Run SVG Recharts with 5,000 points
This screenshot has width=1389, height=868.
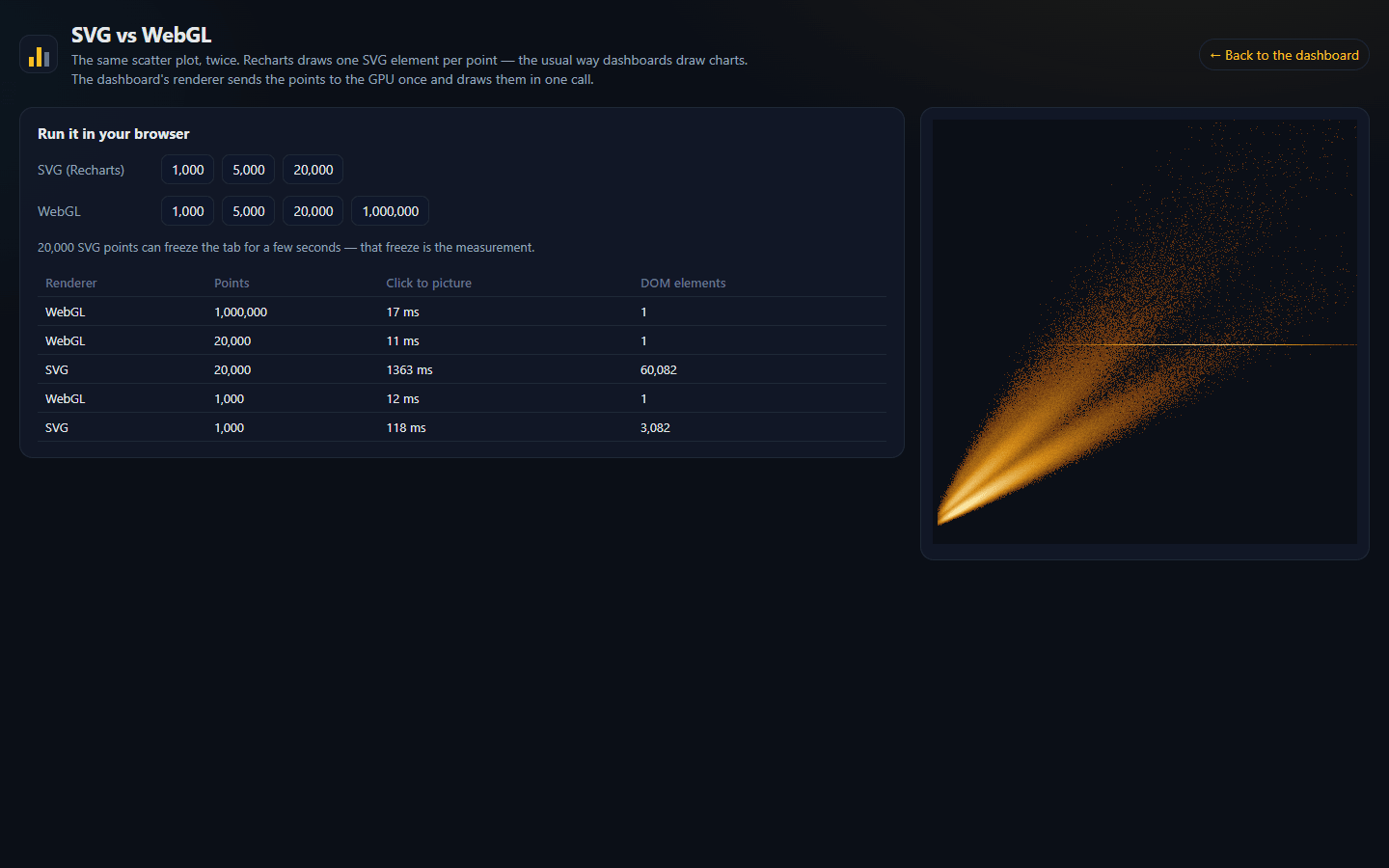(249, 170)
